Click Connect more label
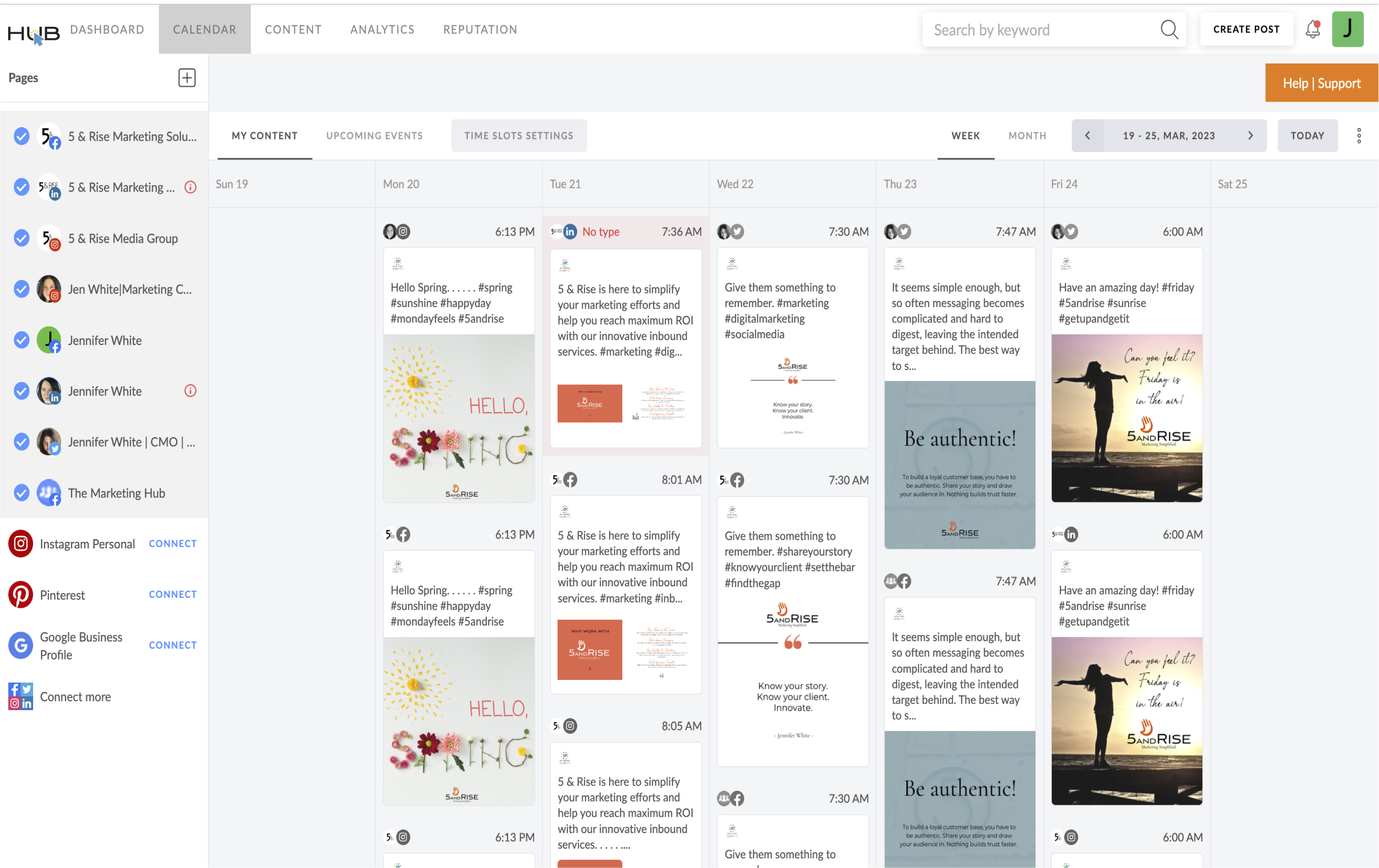The height and width of the screenshot is (868, 1379). [76, 697]
